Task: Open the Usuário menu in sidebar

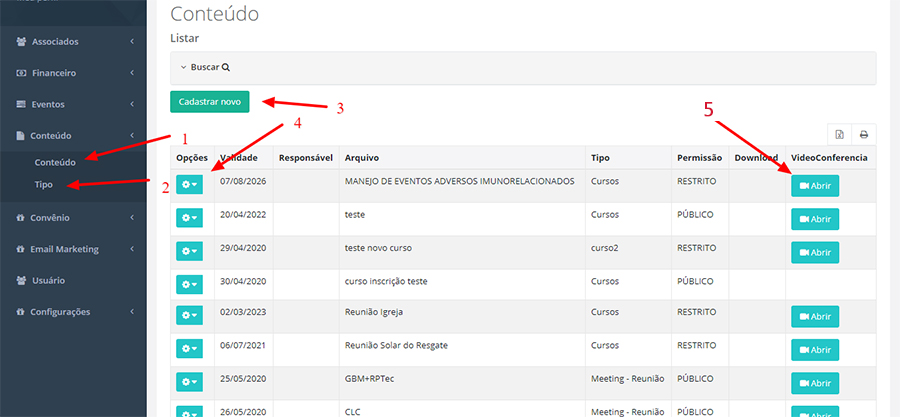Action: 51,281
